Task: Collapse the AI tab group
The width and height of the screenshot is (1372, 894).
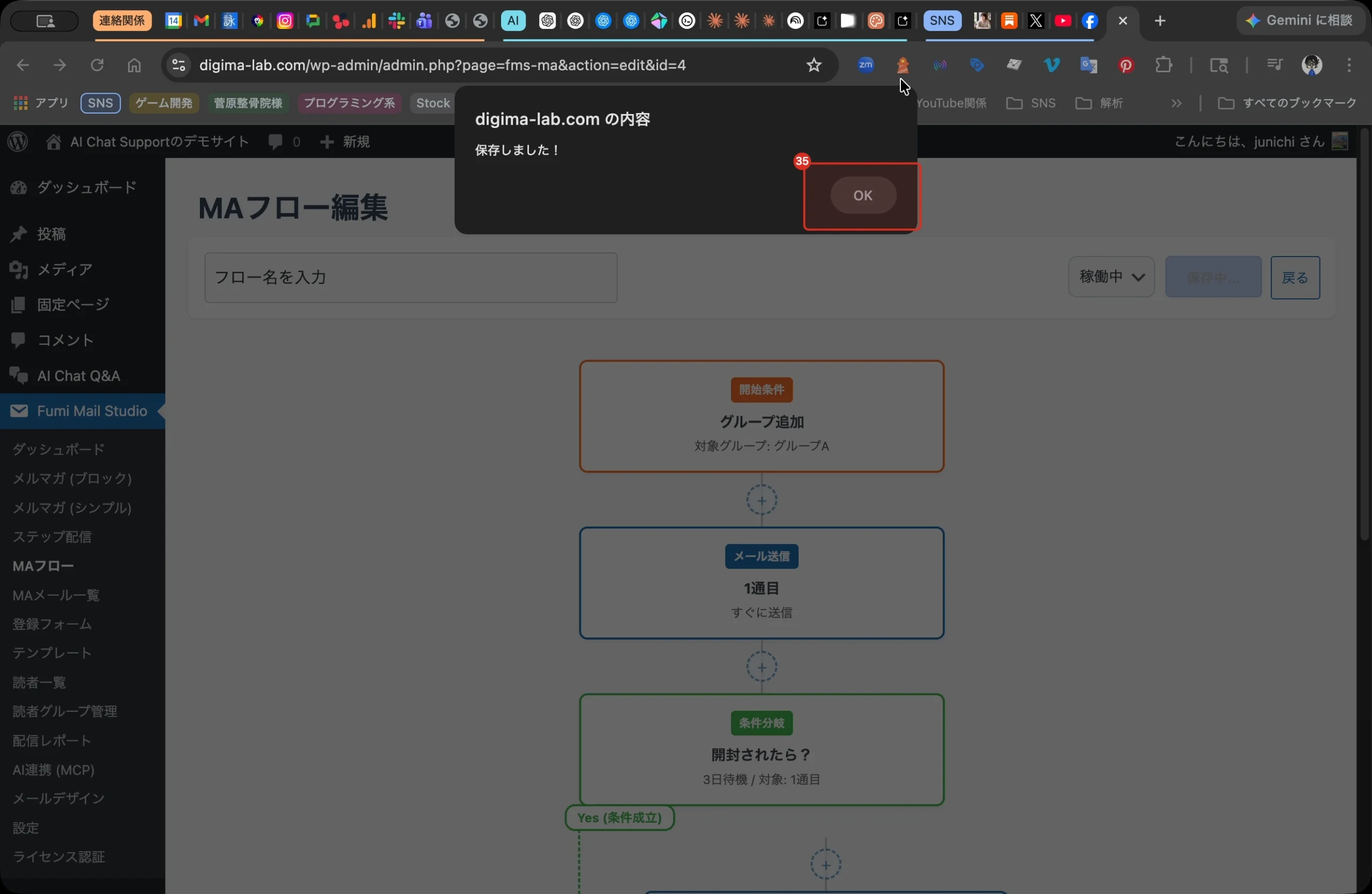Action: point(513,21)
